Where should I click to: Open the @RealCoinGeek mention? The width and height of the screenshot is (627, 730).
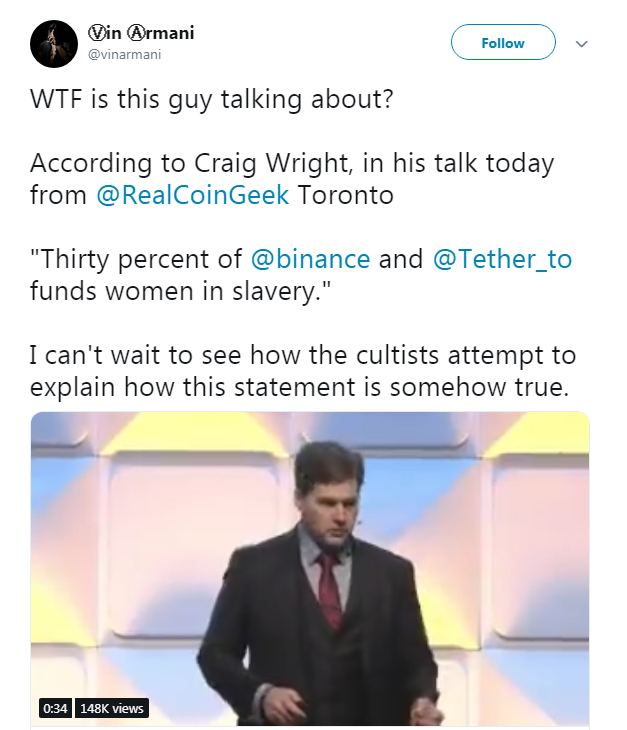click(x=193, y=195)
